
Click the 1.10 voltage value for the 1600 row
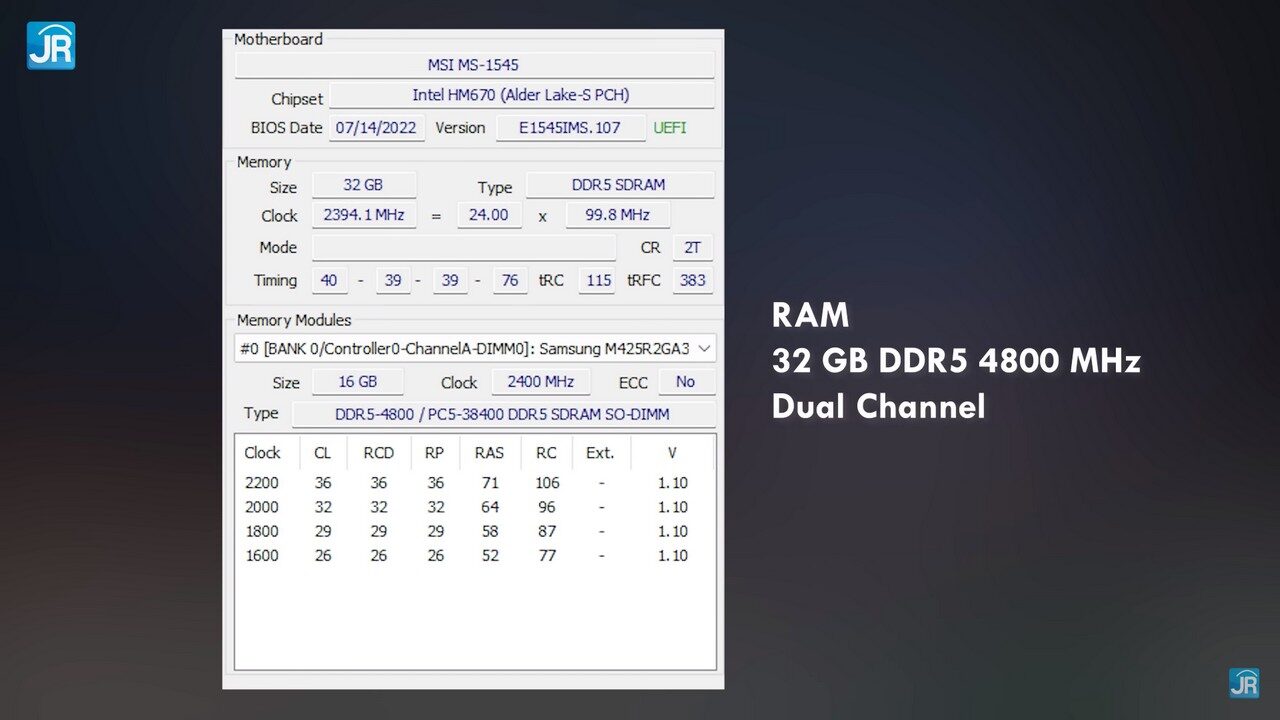(x=672, y=555)
